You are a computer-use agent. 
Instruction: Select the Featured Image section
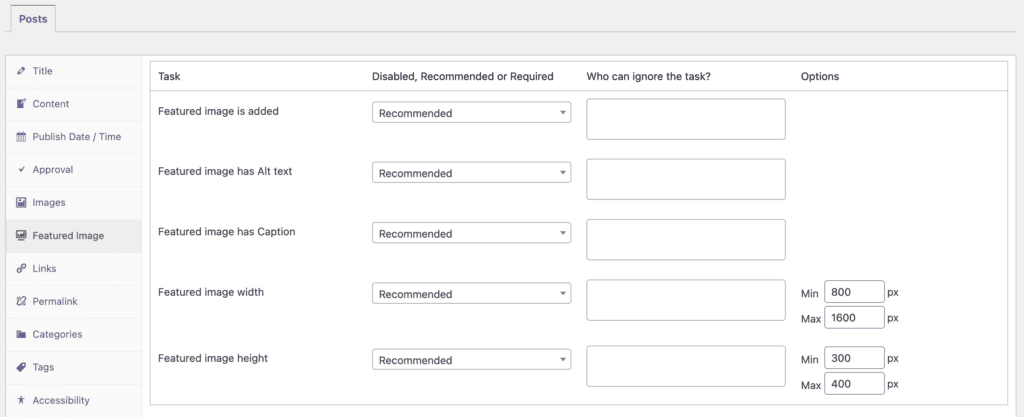click(x=73, y=236)
